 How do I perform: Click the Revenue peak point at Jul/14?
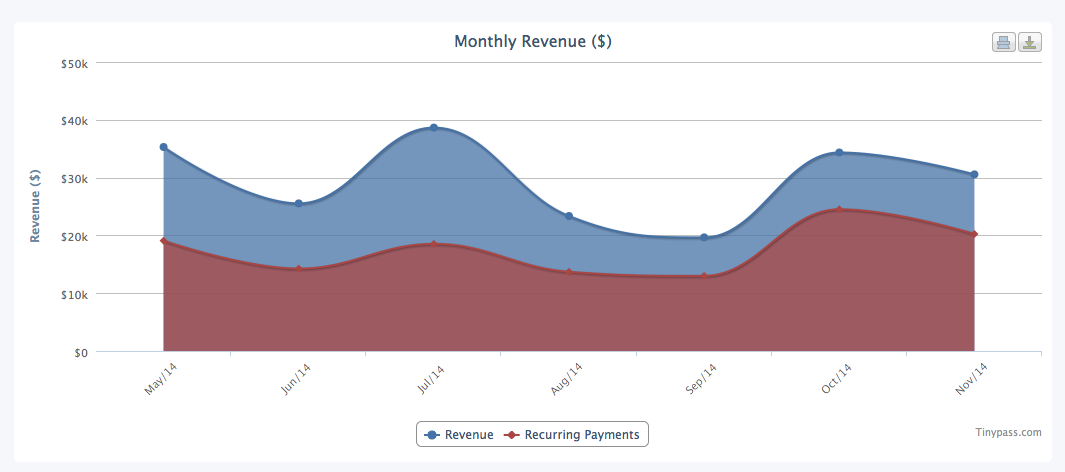coord(434,128)
